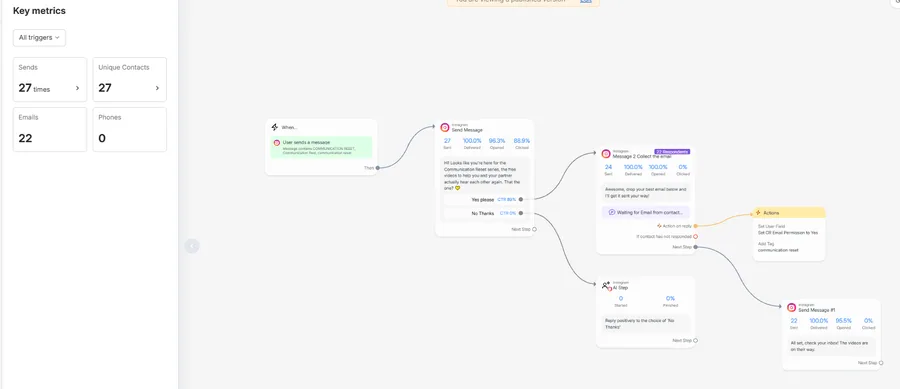900x389 pixels.
Task: Click the chat icon in Waiting for Email
Action: click(612, 212)
